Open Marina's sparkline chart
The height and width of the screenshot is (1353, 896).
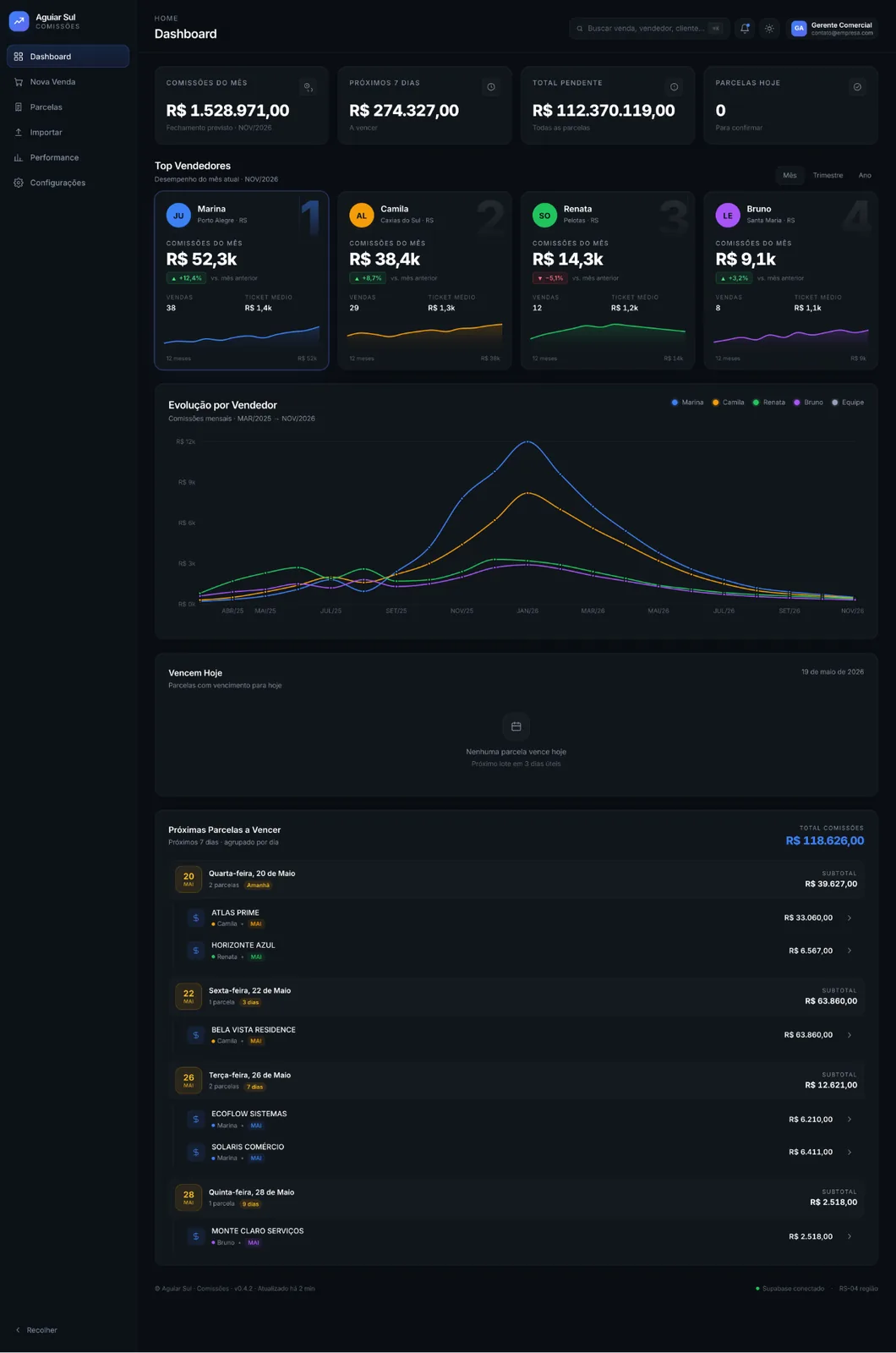pos(242,337)
